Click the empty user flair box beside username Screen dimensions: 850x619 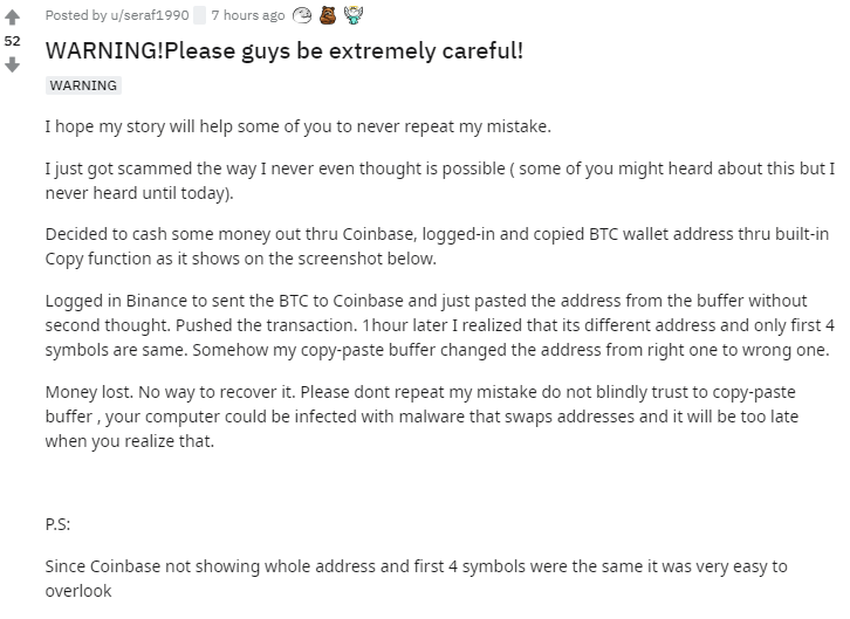[199, 16]
